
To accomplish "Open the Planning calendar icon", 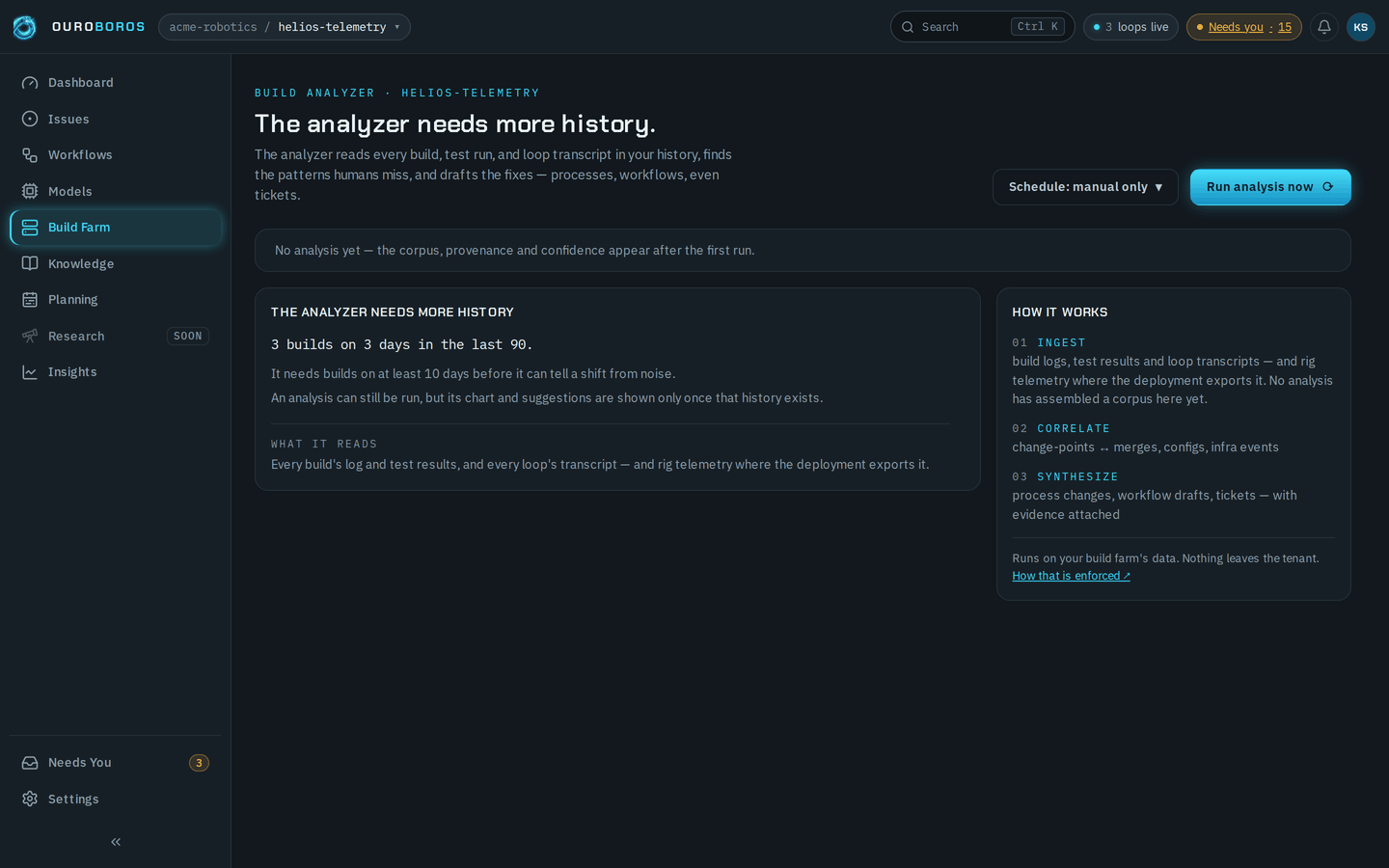I will pyautogui.click(x=30, y=300).
